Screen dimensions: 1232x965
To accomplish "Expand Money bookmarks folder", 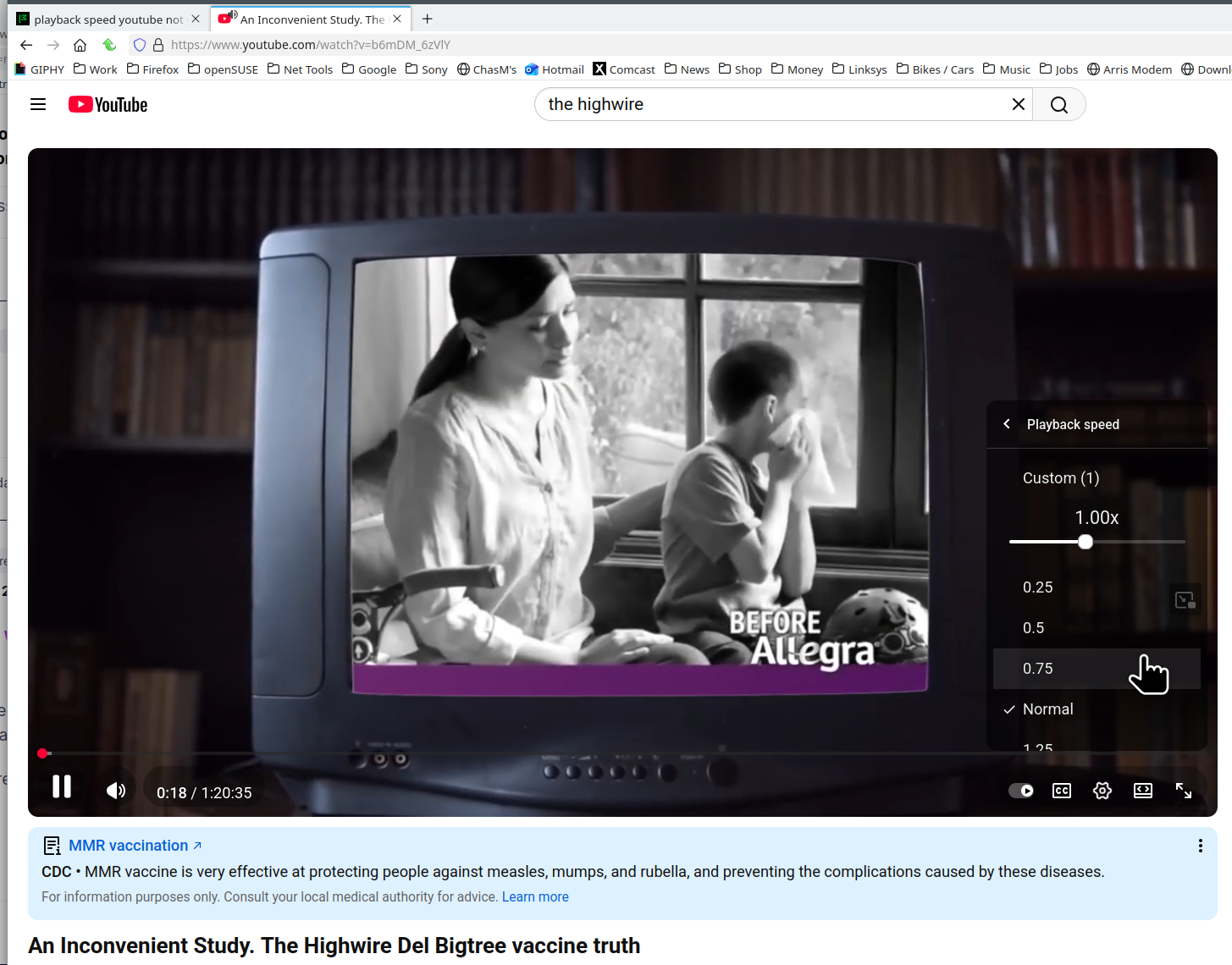I will coord(797,69).
